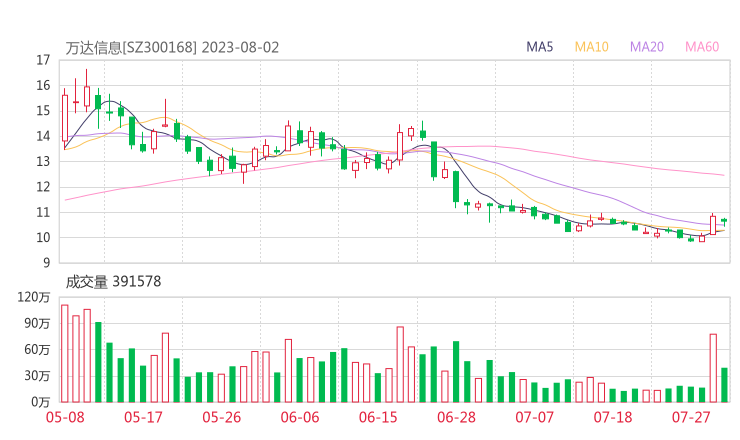Click the price axis value 10
The width and height of the screenshot is (740, 440).
pyautogui.click(x=43, y=238)
